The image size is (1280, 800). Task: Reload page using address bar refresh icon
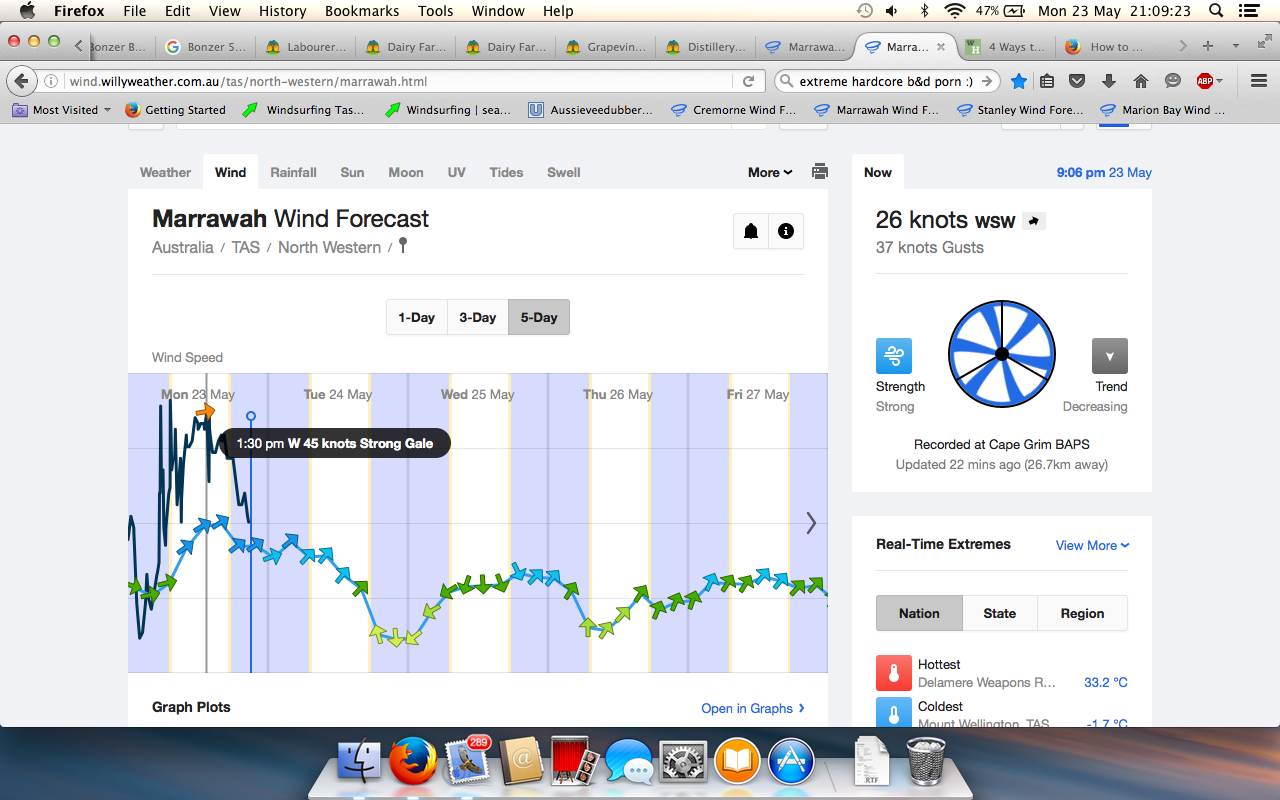coord(748,81)
